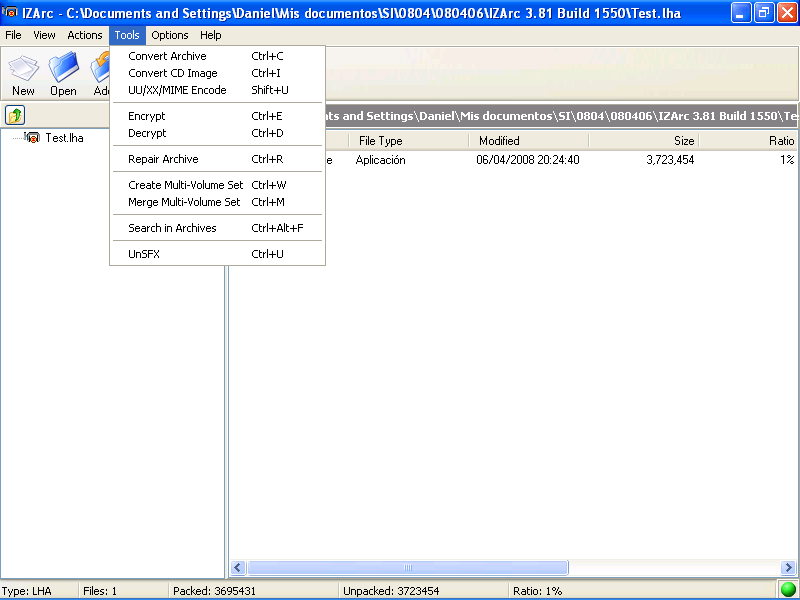Click the Add files toolbar icon
This screenshot has height=600, width=800.
[101, 70]
